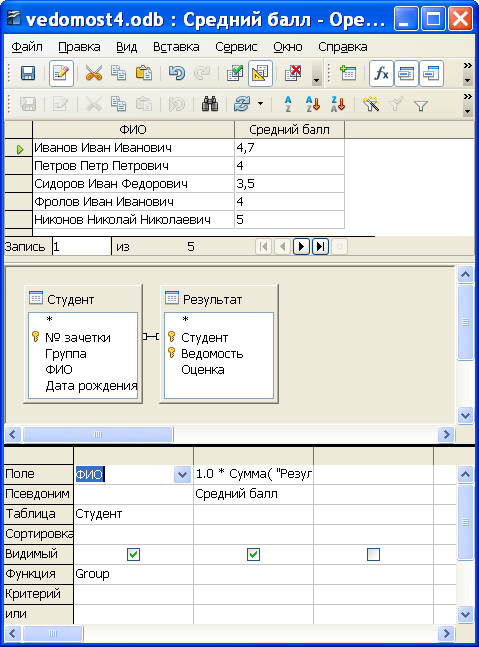The image size is (479, 647).
Task: Click the field cell with 1.0 * Сумма formula
Action: (x=253, y=474)
